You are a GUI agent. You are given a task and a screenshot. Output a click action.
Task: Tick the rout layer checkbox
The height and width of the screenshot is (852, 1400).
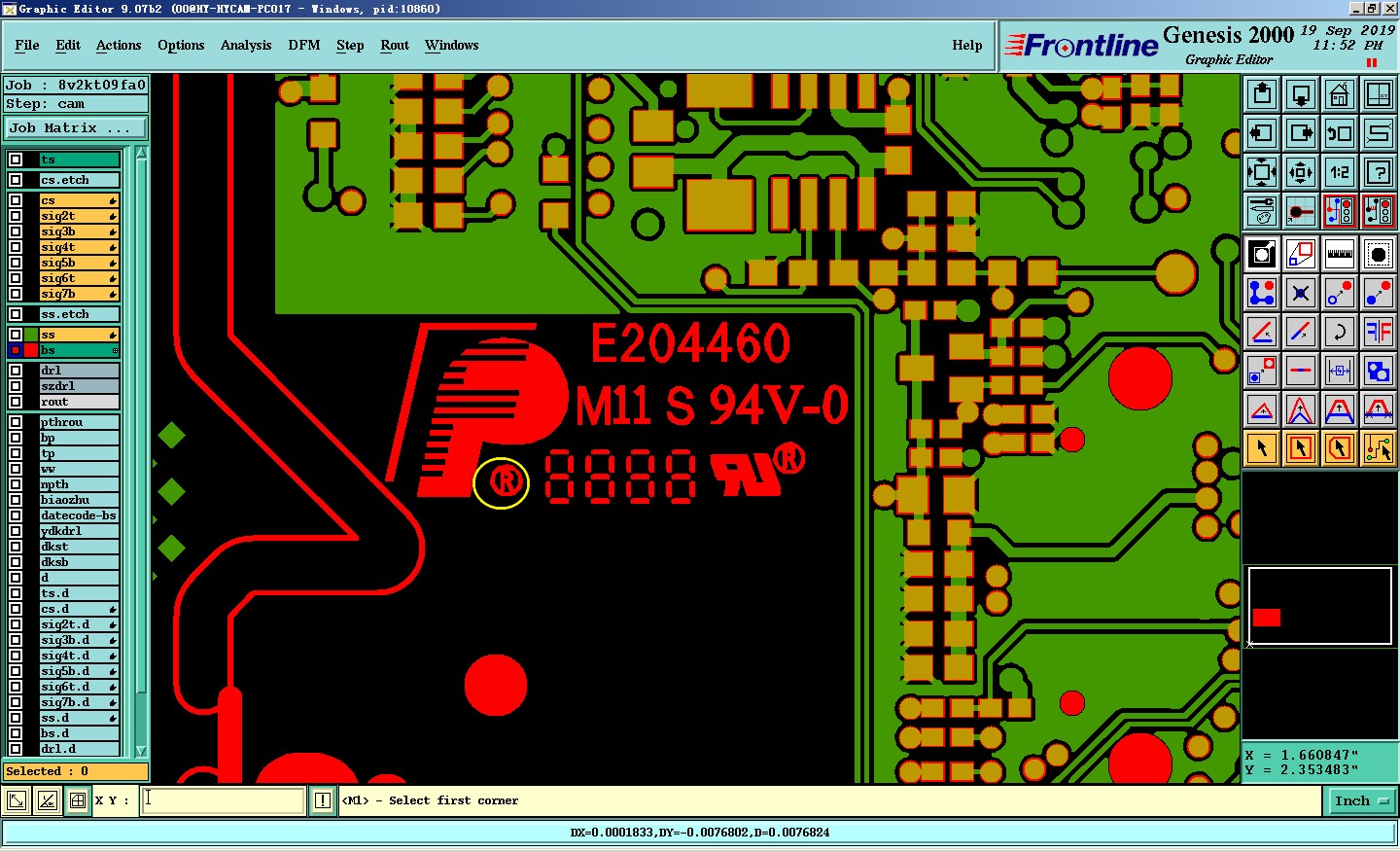click(16, 402)
